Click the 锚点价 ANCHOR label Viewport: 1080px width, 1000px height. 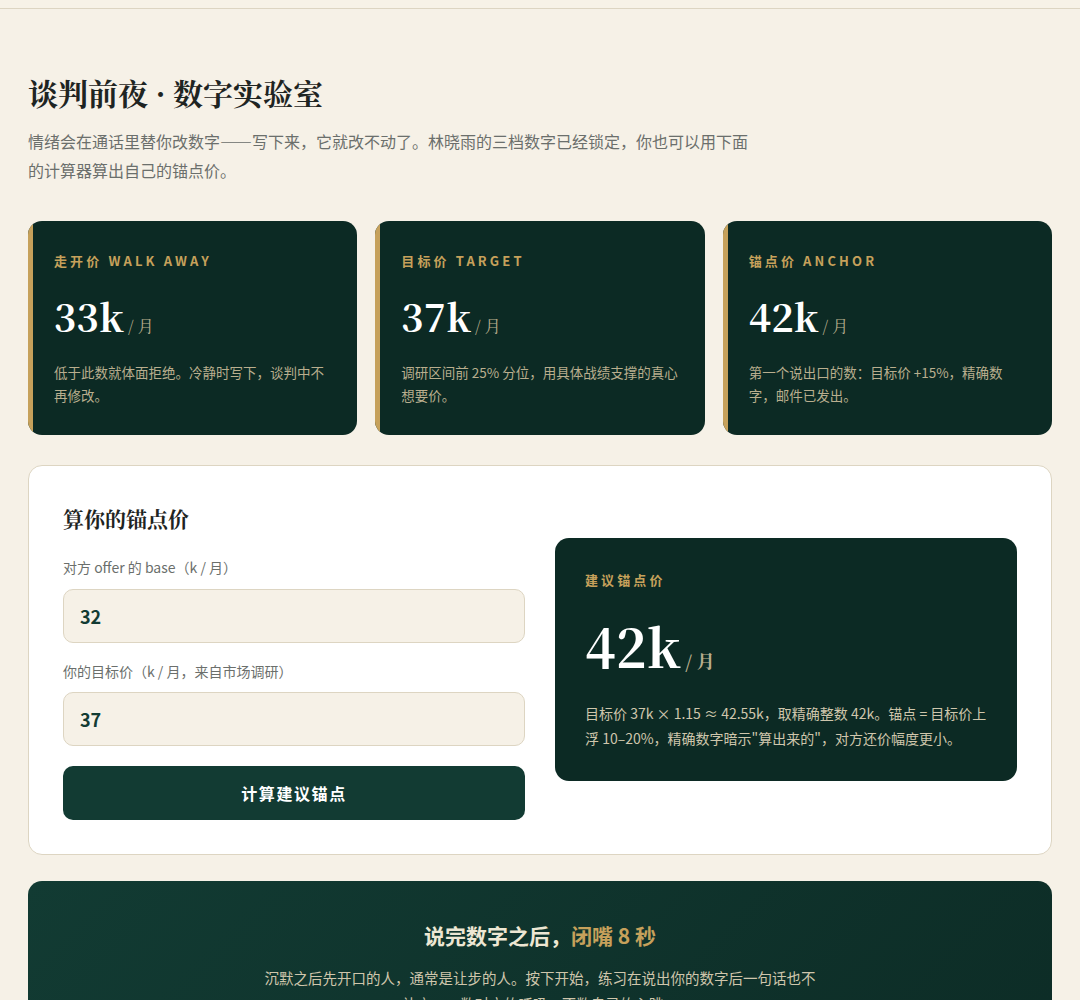[x=812, y=262]
